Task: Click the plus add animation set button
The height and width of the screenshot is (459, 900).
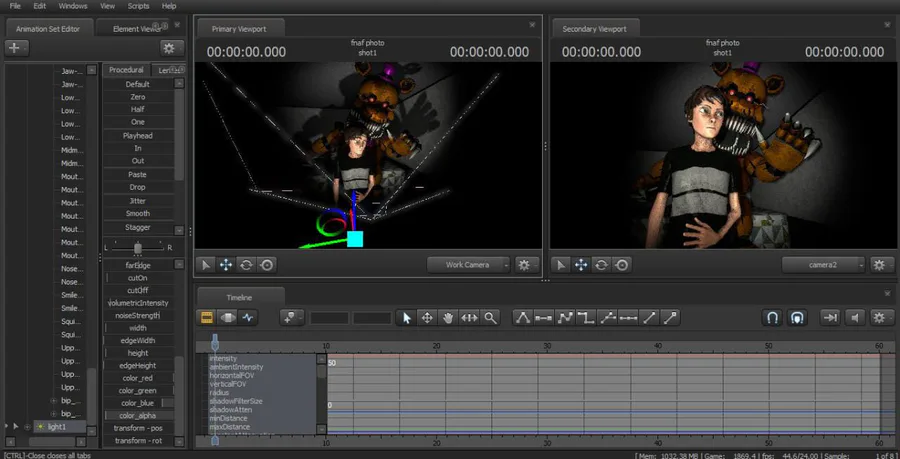Action: tap(17, 48)
